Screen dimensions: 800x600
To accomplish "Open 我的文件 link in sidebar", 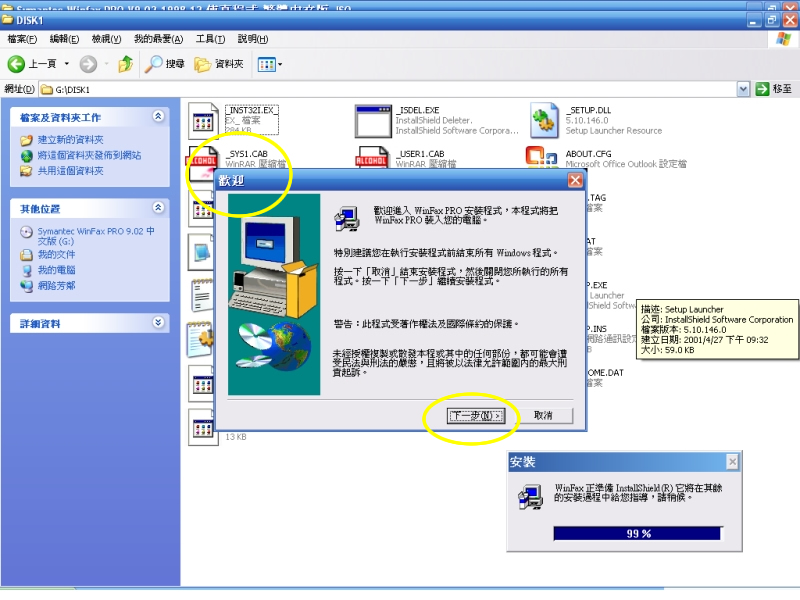I will [56, 254].
